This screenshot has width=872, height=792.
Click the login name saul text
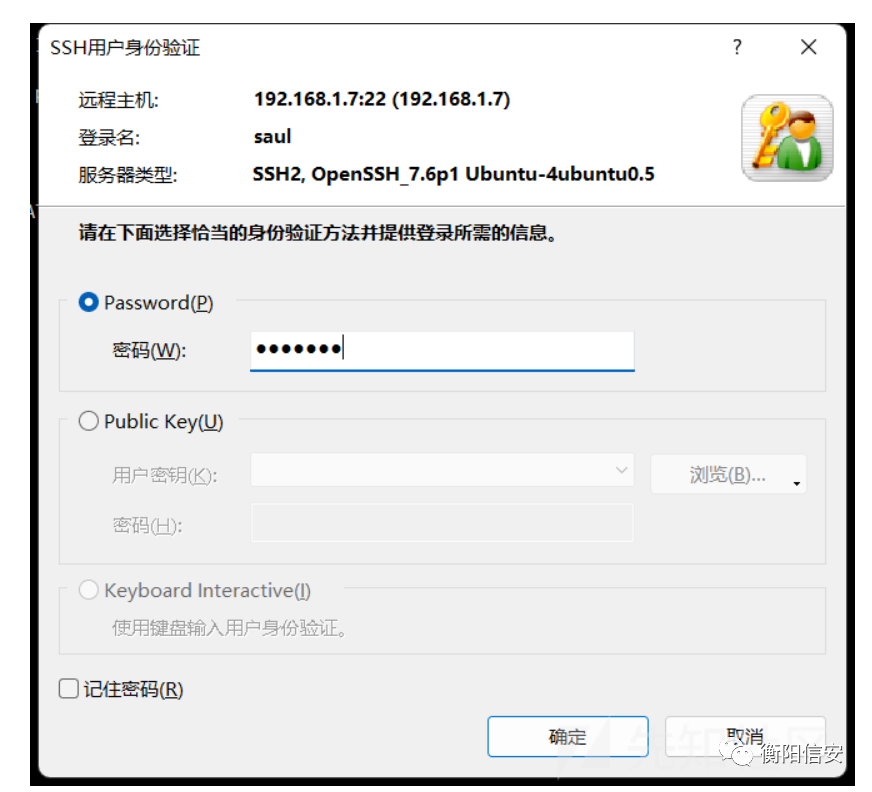[272, 137]
